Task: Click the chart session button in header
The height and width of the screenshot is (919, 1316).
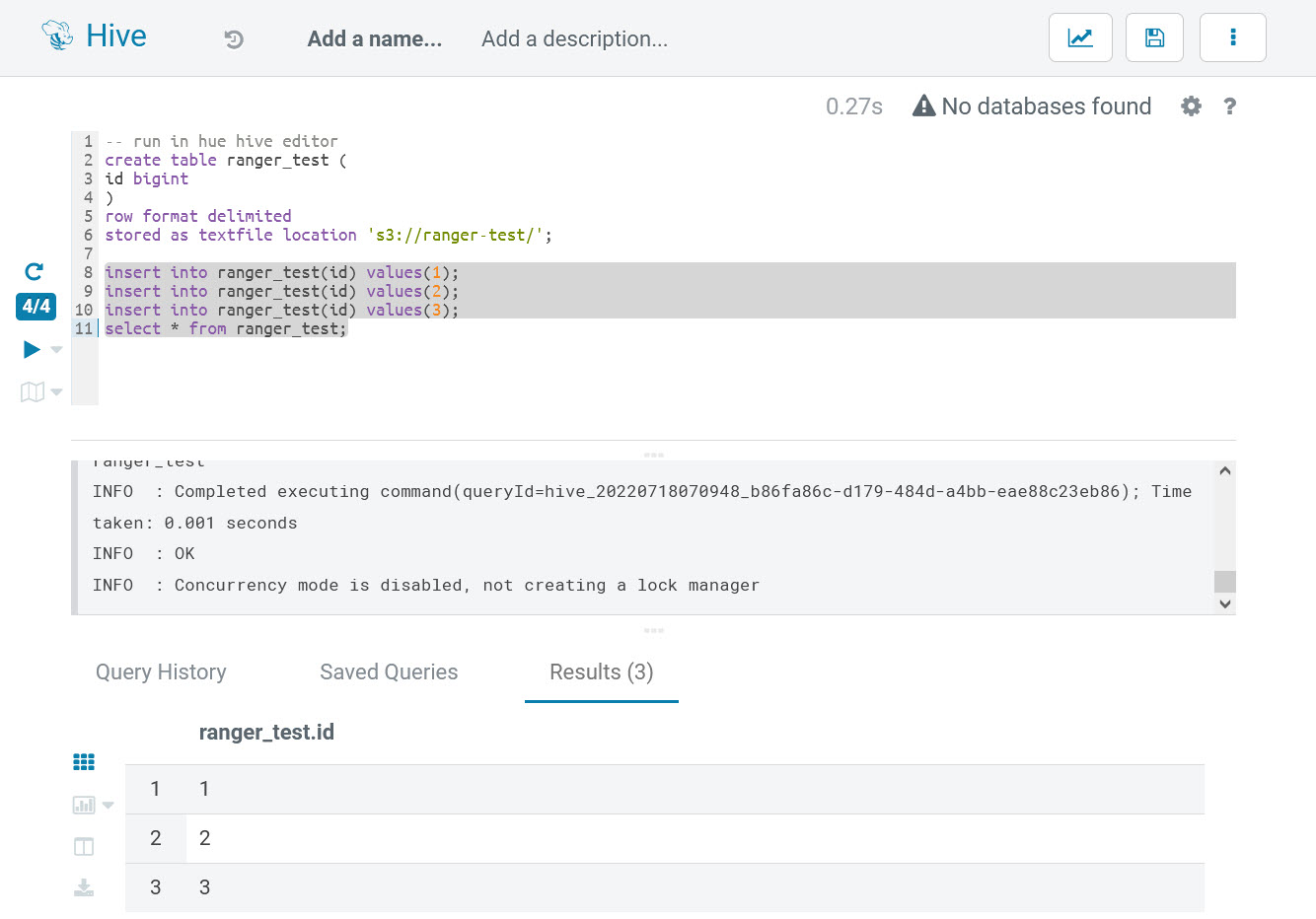Action: [x=1080, y=38]
